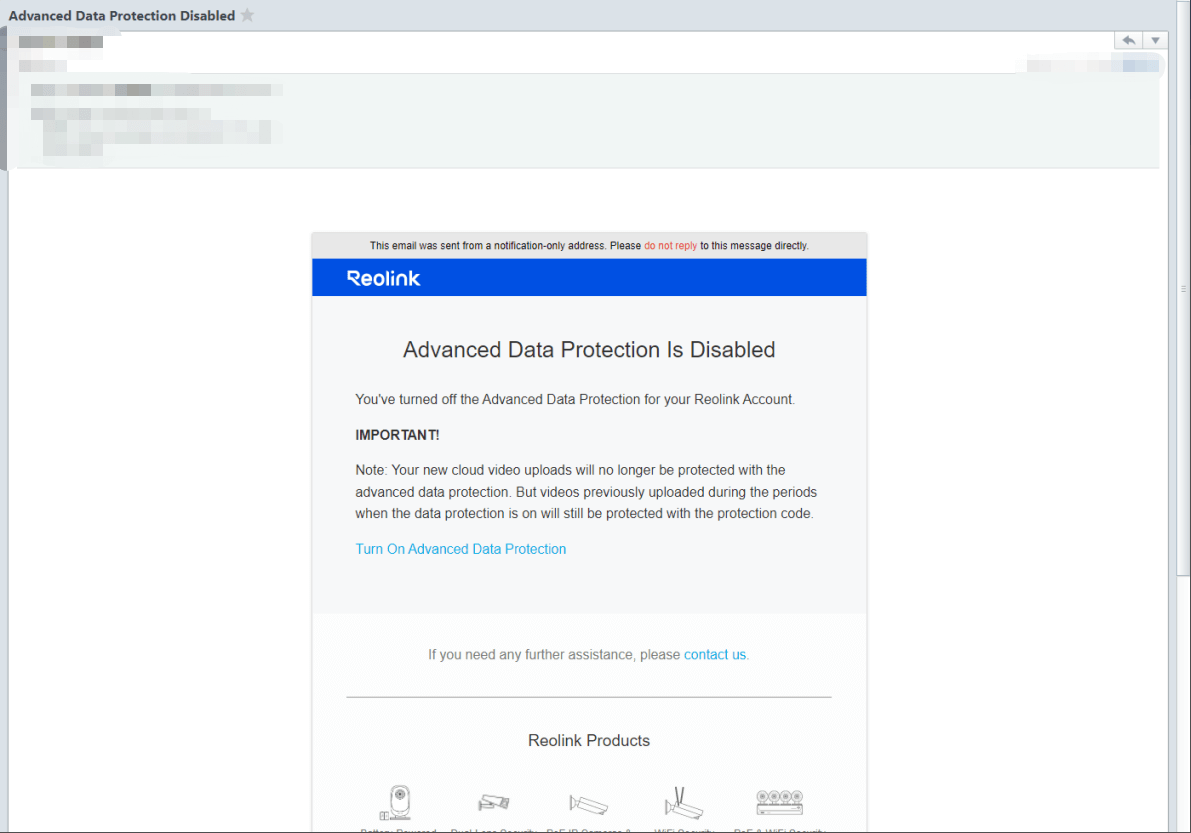This screenshot has height=833, width=1191.
Task: Open the more actions dropdown arrow
Action: coord(1155,40)
